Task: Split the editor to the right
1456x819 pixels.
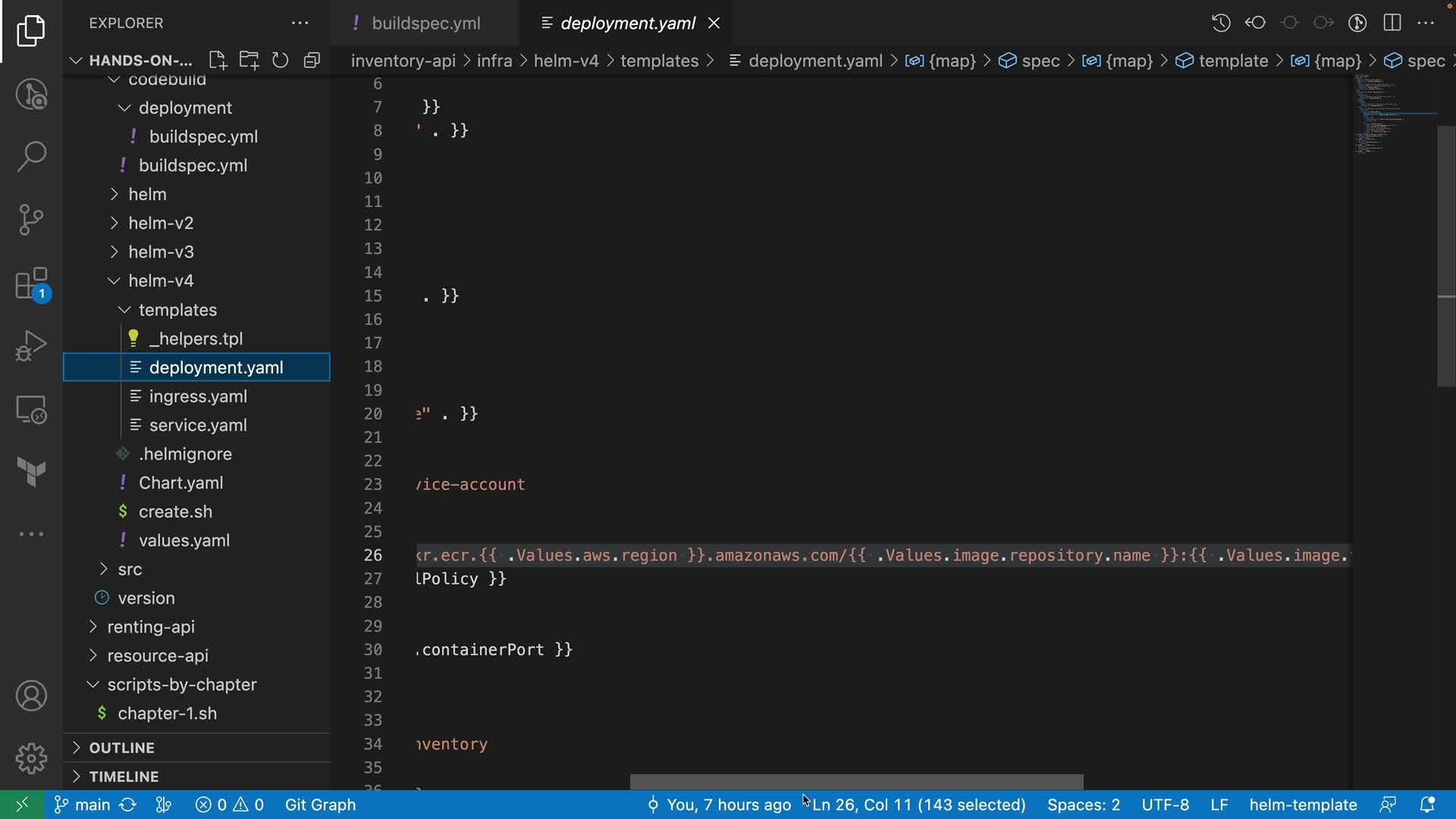Action: click(x=1392, y=23)
